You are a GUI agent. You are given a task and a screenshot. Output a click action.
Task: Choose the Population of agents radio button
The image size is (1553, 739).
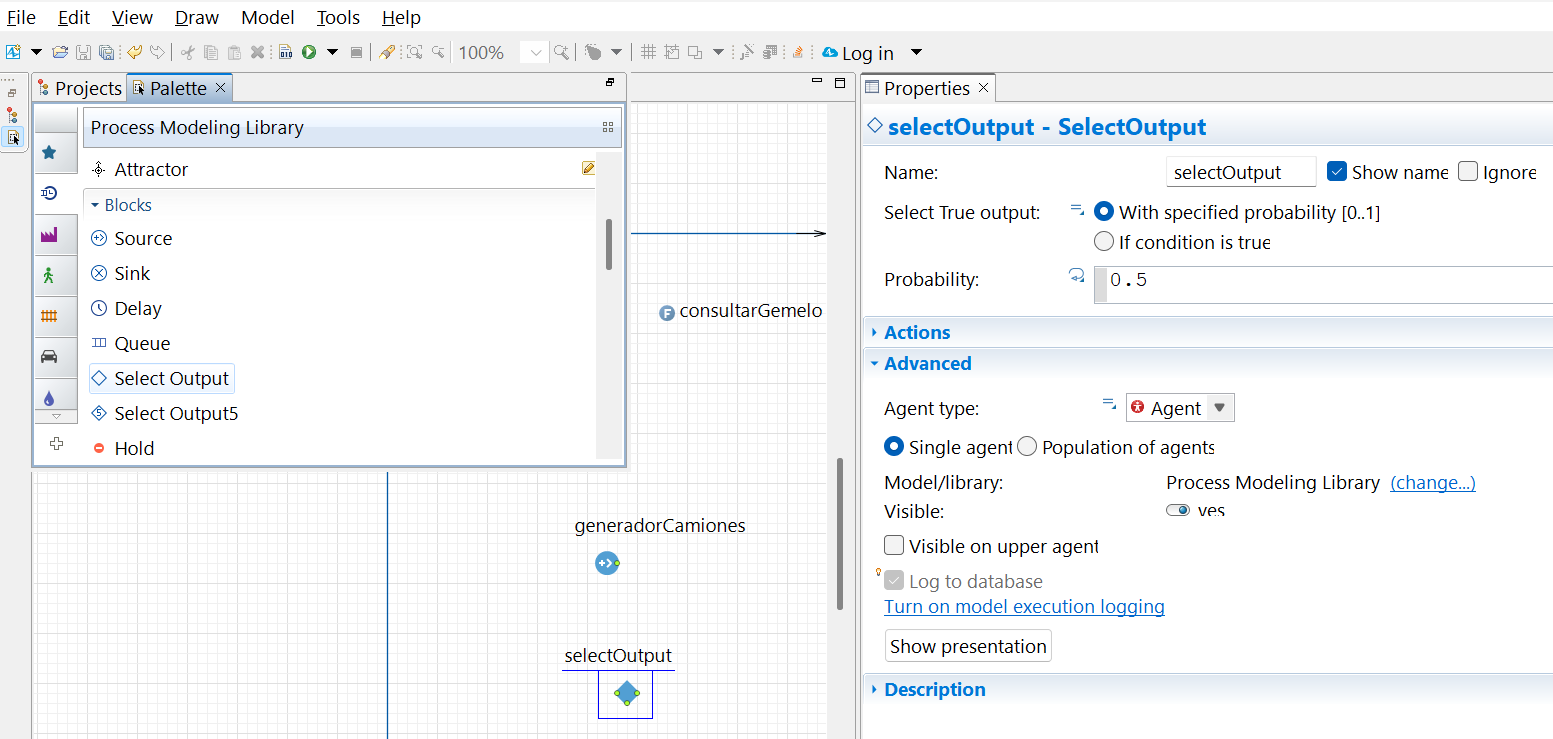[x=1027, y=447]
